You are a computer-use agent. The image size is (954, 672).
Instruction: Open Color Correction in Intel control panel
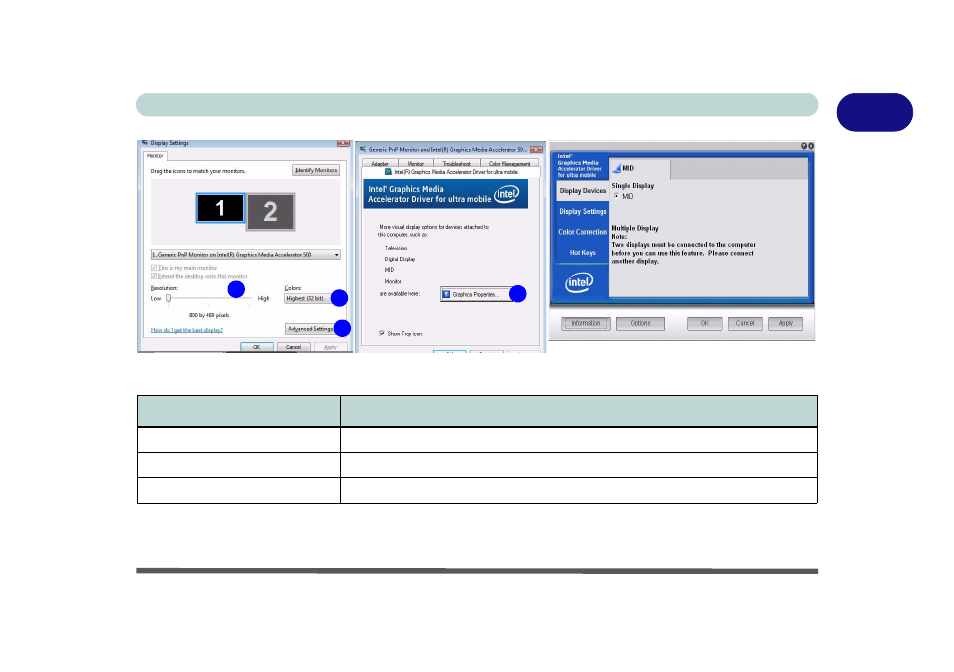582,232
